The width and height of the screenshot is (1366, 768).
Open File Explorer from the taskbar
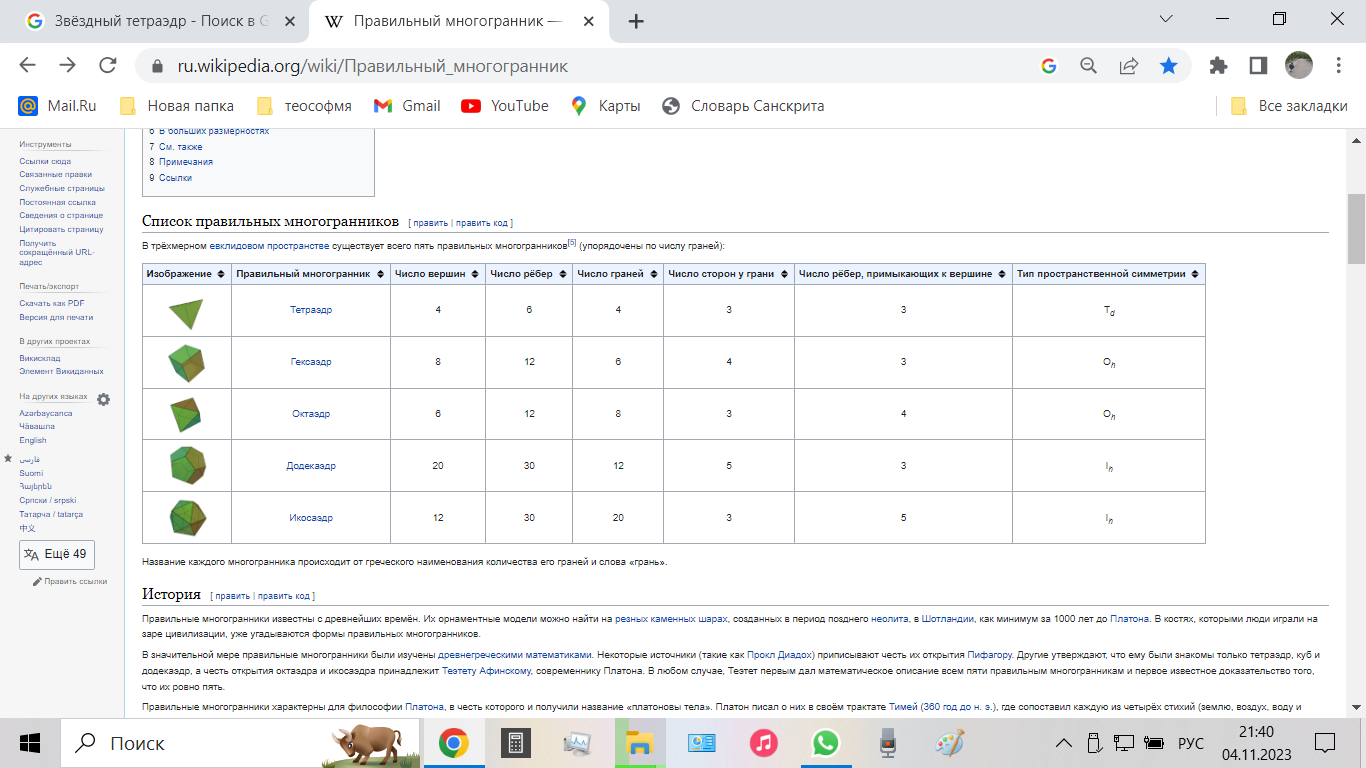pos(639,743)
